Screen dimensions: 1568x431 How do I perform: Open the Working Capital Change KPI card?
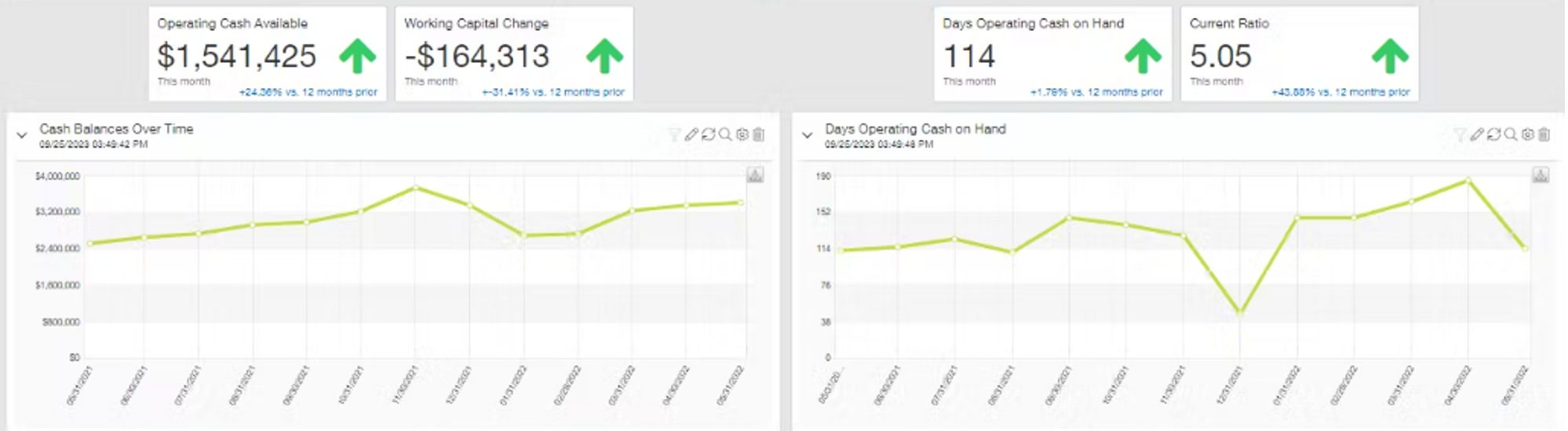tap(513, 54)
